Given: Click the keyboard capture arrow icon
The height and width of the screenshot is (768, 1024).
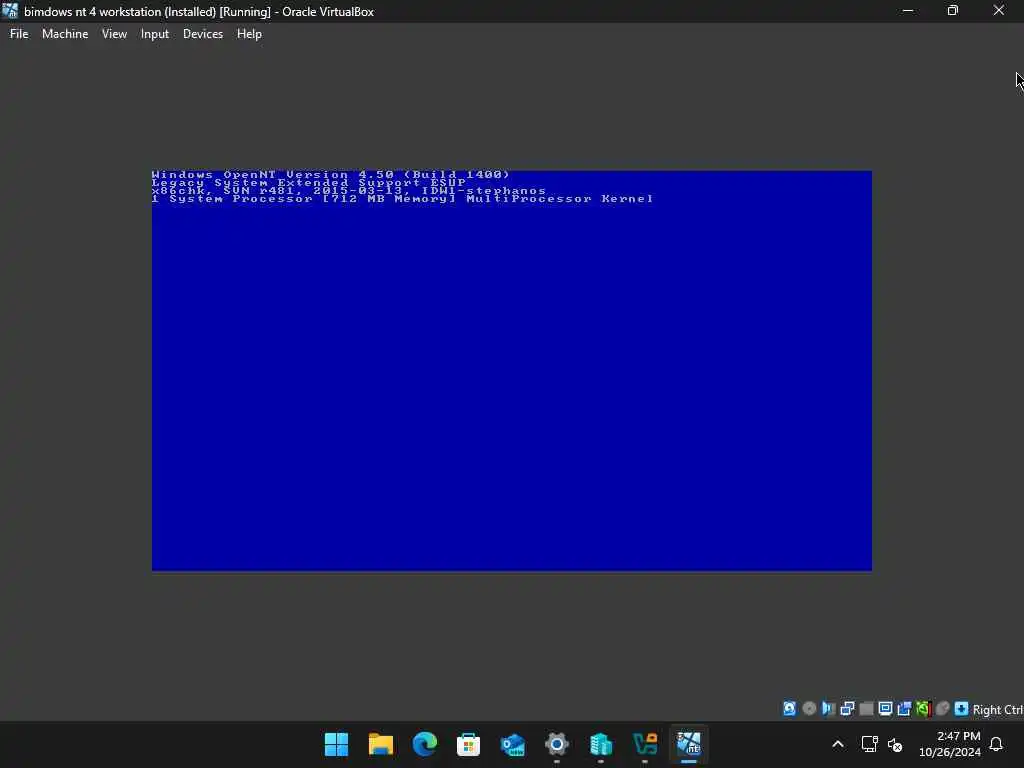Looking at the screenshot, I should 961,709.
